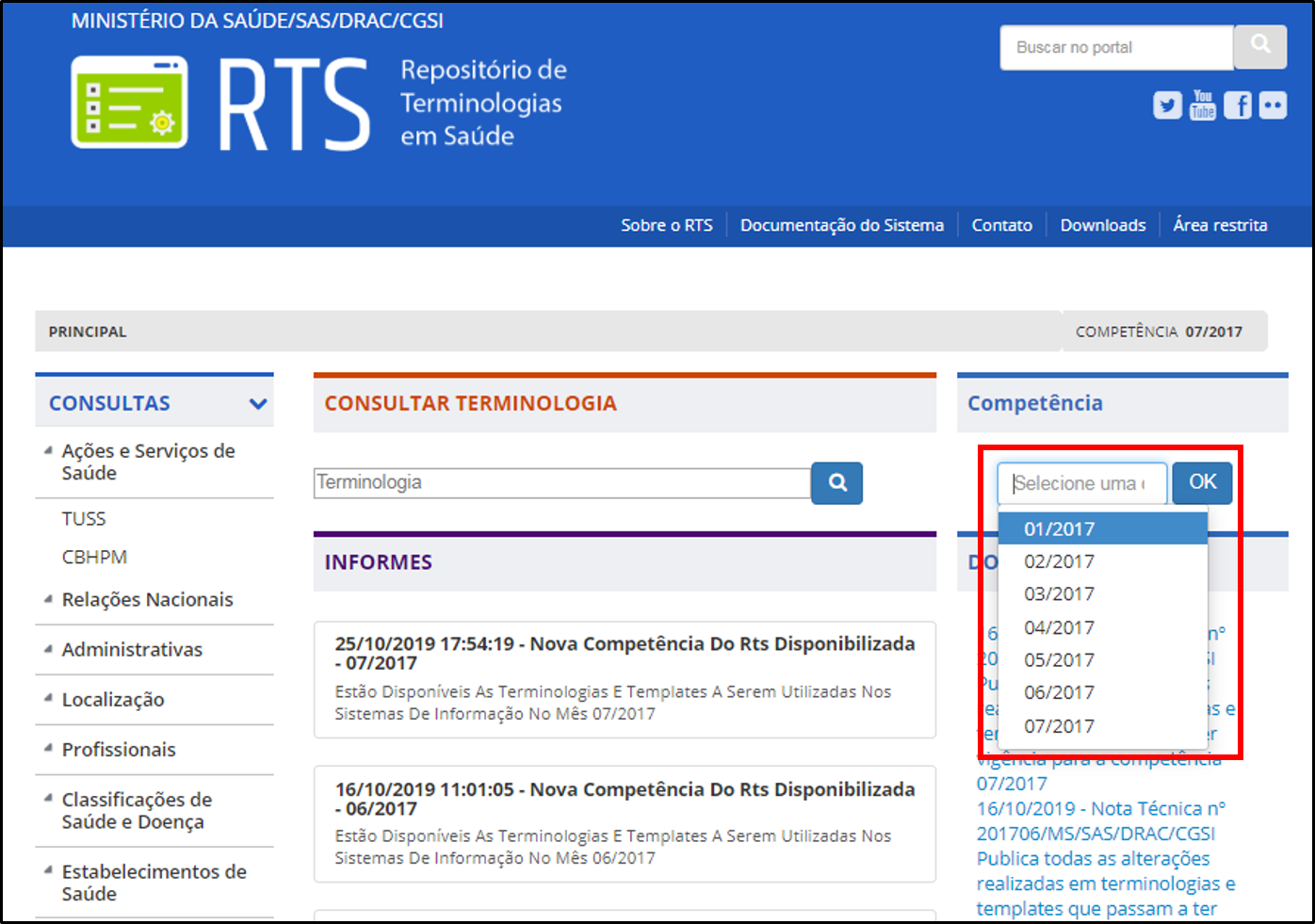Image resolution: width=1315 pixels, height=924 pixels.
Task: Collapse the CONSULTAS chevron arrow
Action: [257, 404]
